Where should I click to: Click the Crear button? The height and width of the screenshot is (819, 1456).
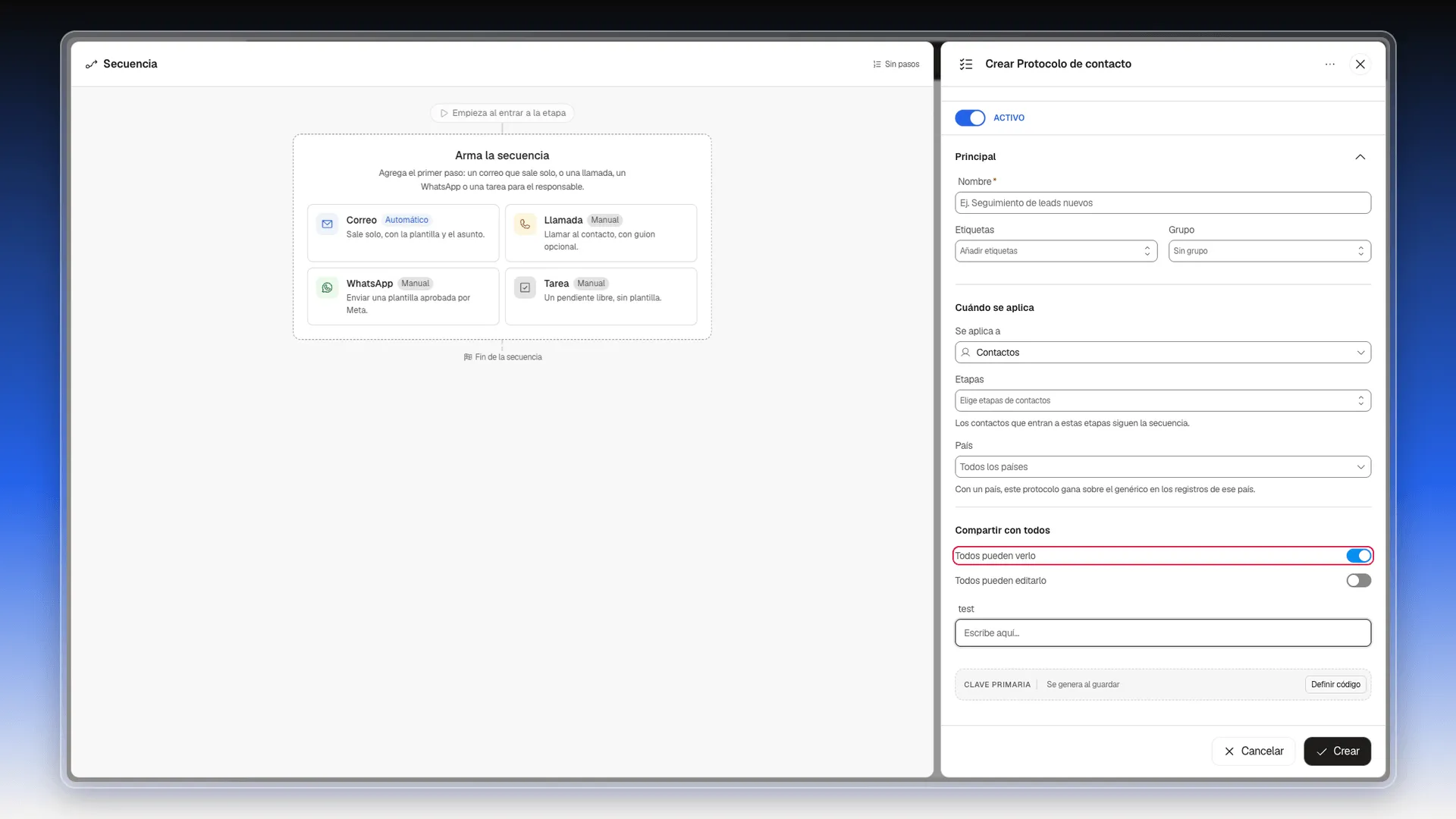click(1338, 752)
